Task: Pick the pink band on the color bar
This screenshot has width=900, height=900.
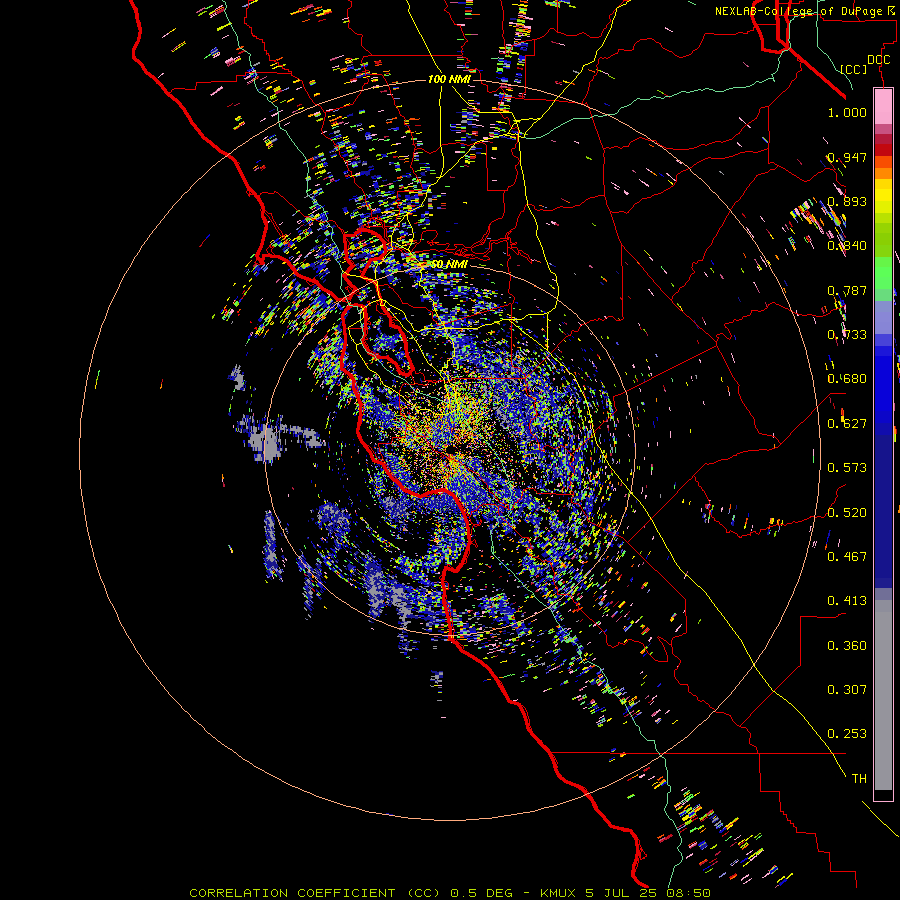Action: click(883, 107)
